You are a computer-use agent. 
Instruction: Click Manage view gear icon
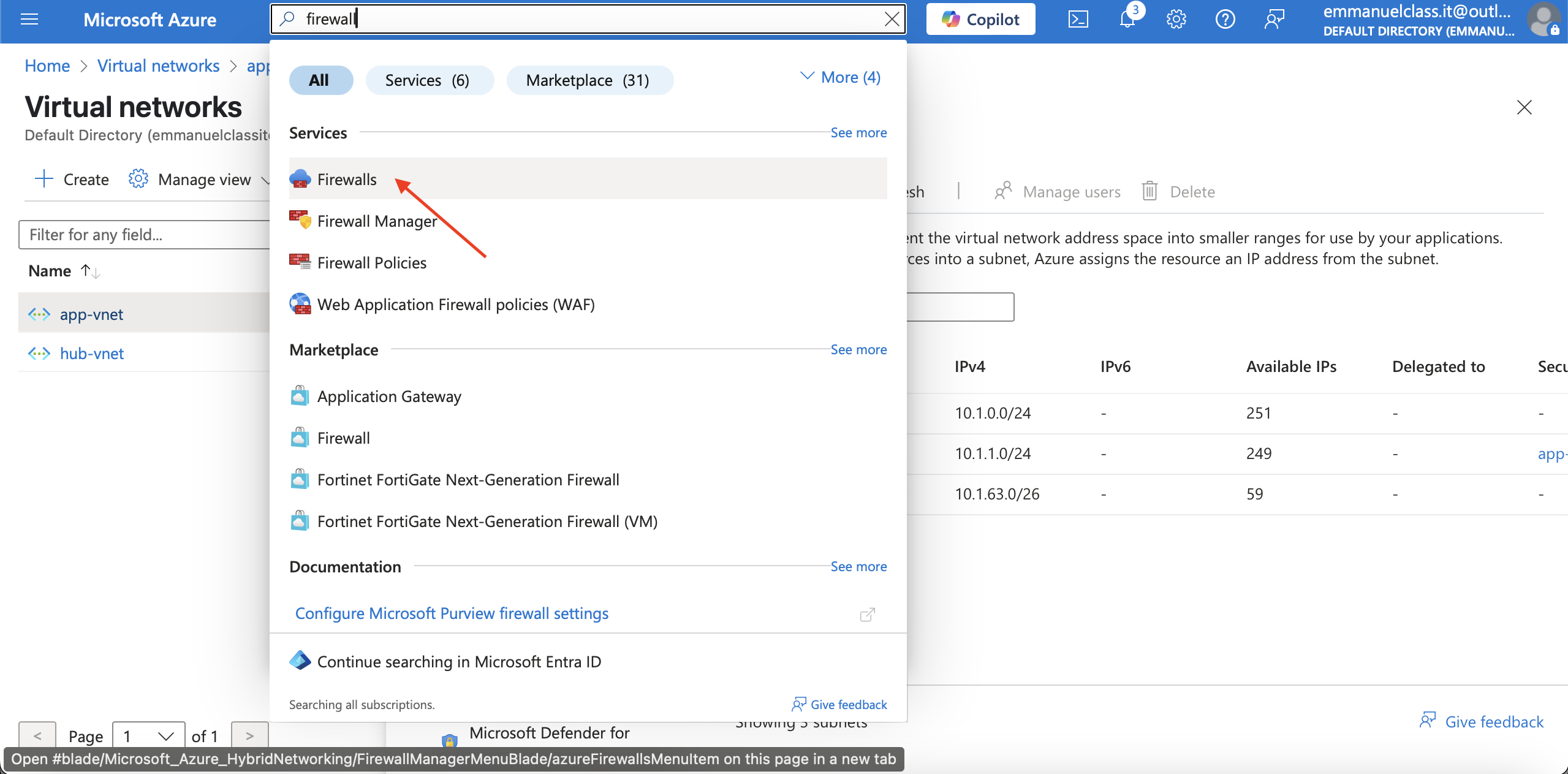(138, 179)
